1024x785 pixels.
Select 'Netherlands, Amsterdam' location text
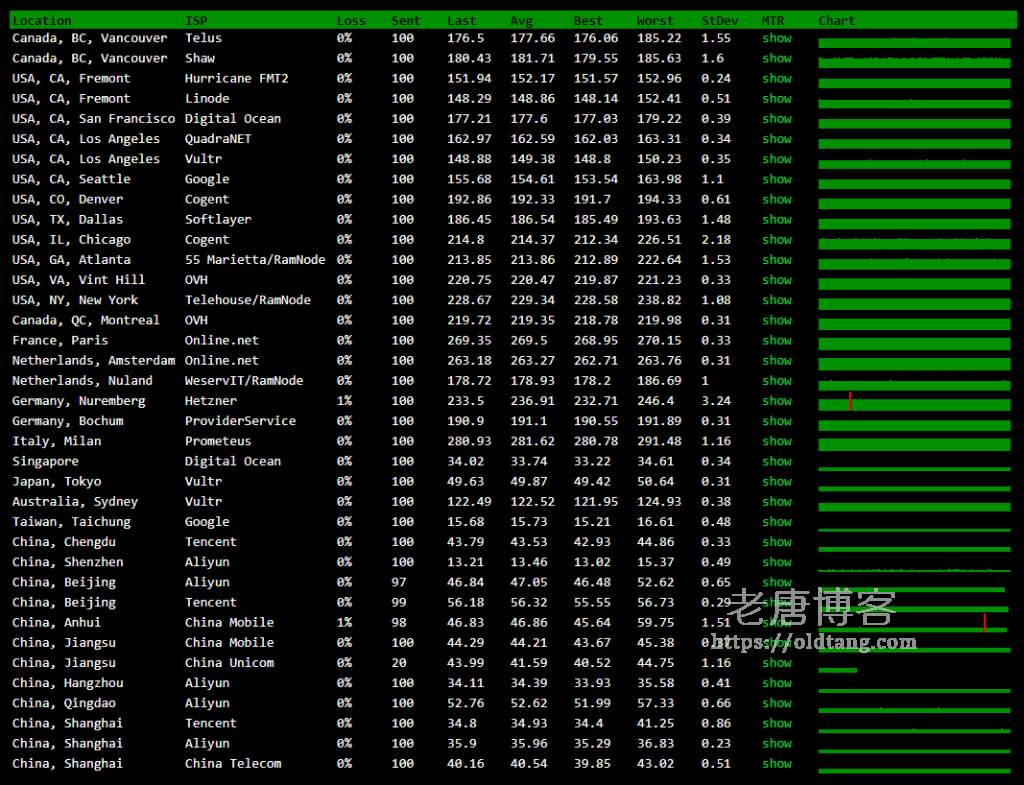[x=93, y=360]
